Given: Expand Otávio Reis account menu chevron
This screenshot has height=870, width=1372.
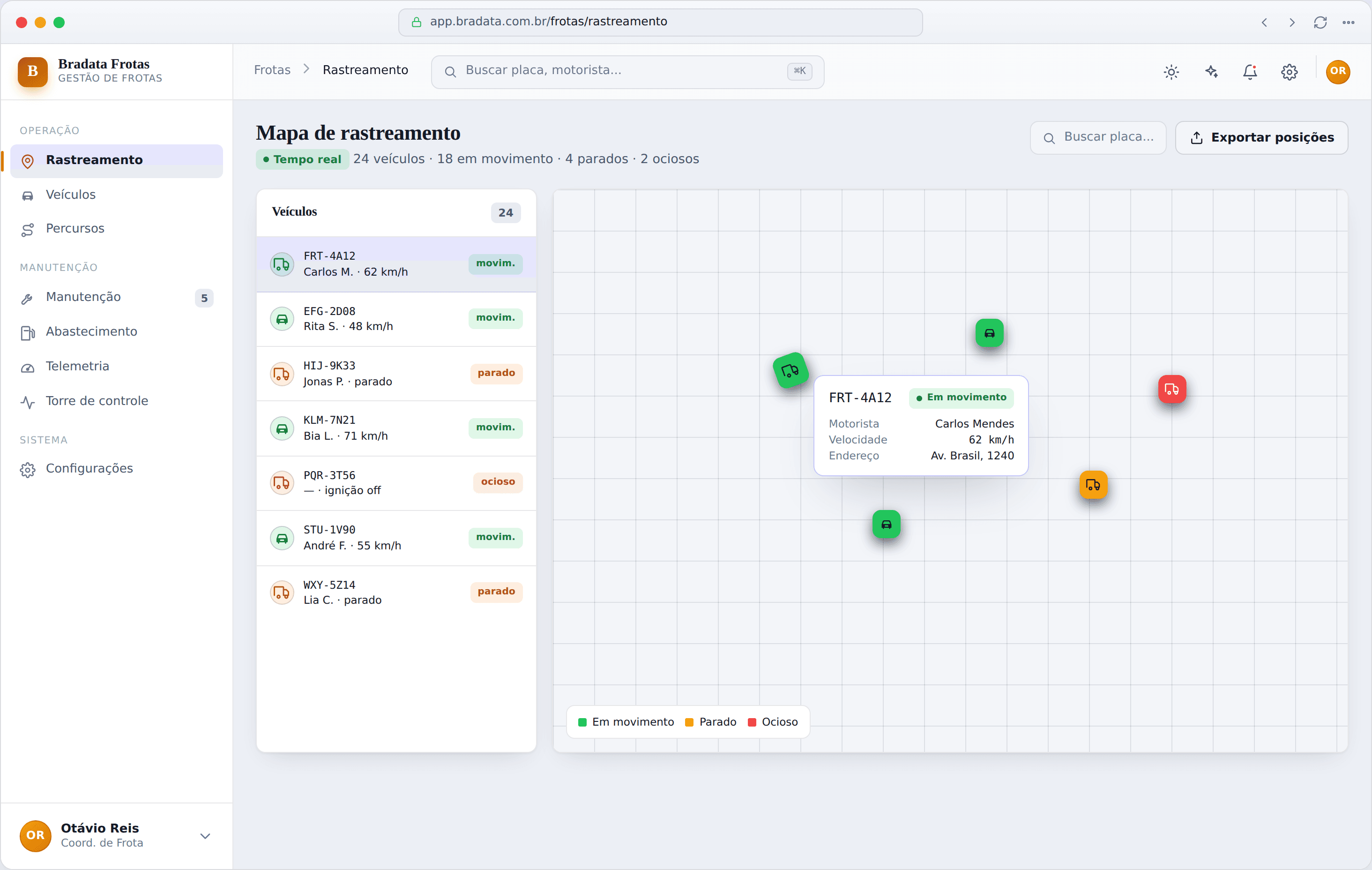Looking at the screenshot, I should [205, 836].
